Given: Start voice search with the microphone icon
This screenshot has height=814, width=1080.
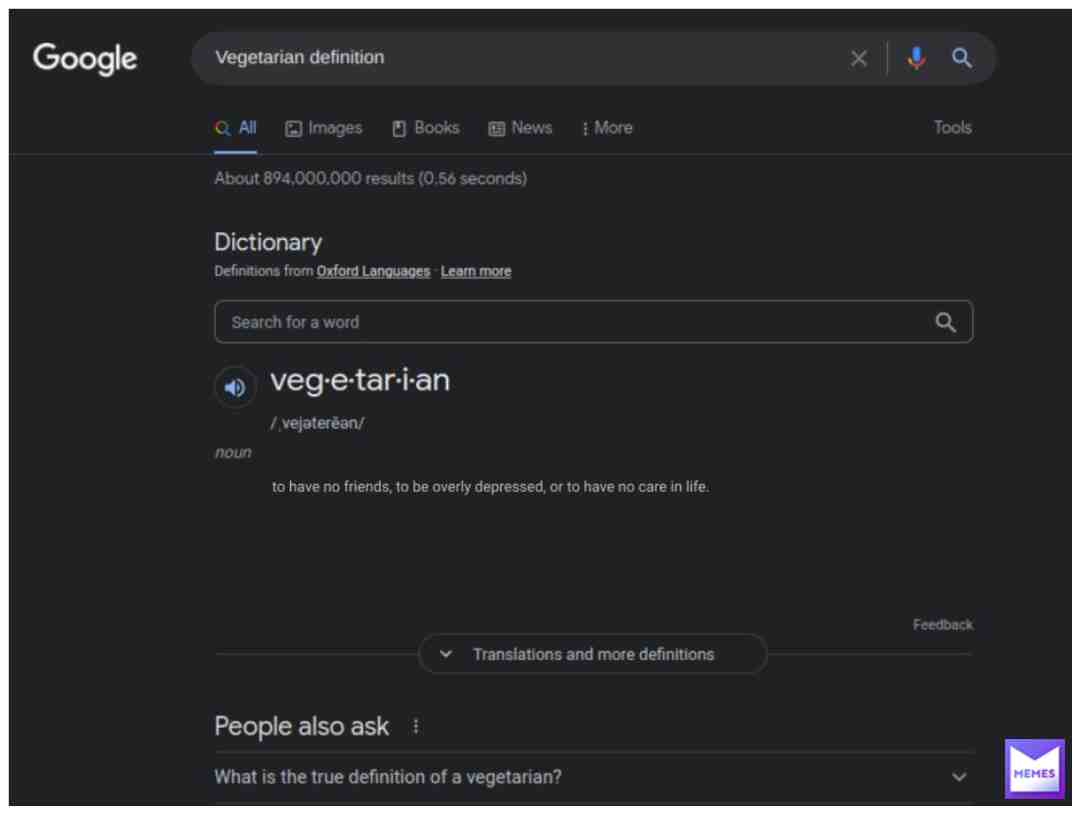Looking at the screenshot, I should click(x=916, y=59).
